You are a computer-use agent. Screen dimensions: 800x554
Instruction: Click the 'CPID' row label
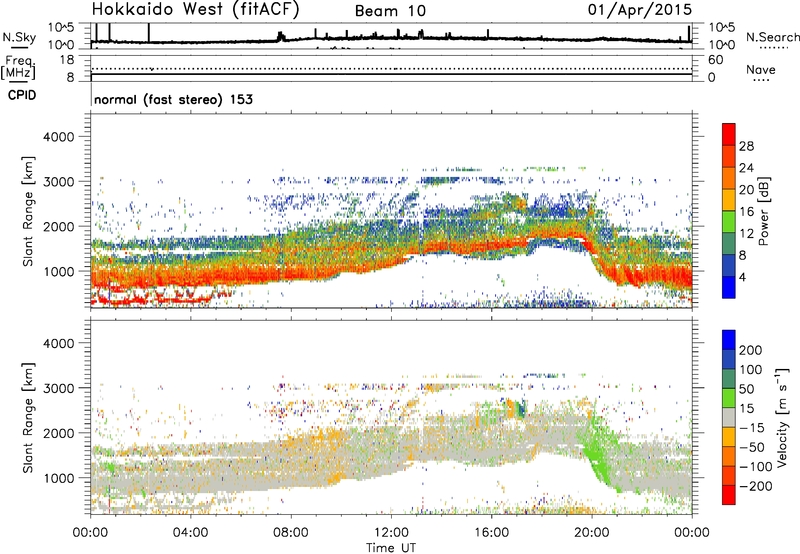click(22, 95)
